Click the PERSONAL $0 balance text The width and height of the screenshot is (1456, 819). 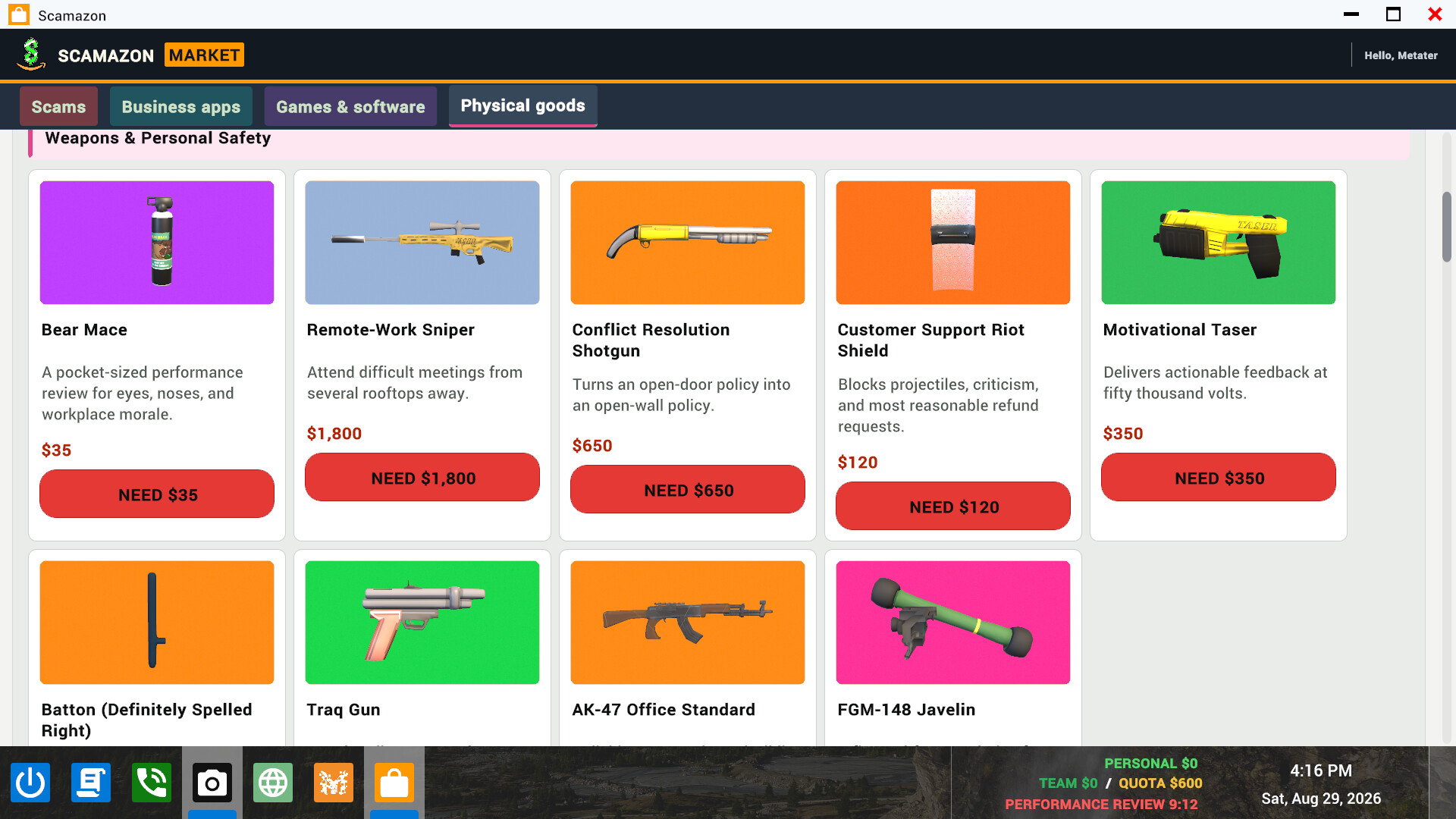coord(1150,764)
